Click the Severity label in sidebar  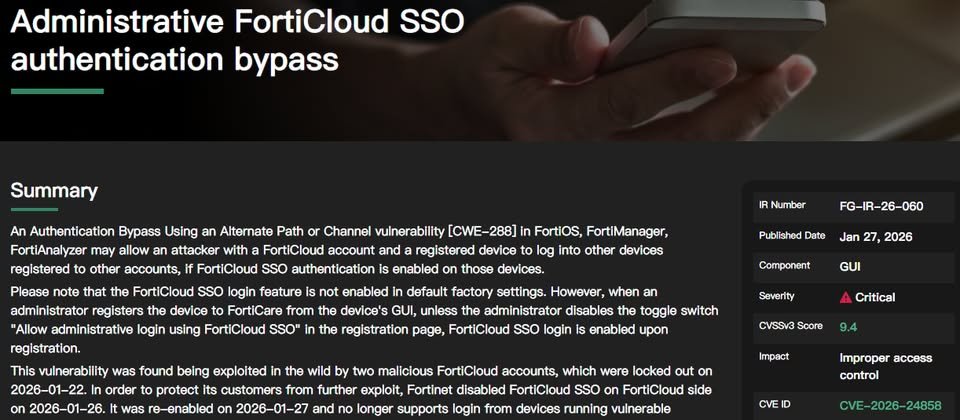pyautogui.click(x=776, y=296)
